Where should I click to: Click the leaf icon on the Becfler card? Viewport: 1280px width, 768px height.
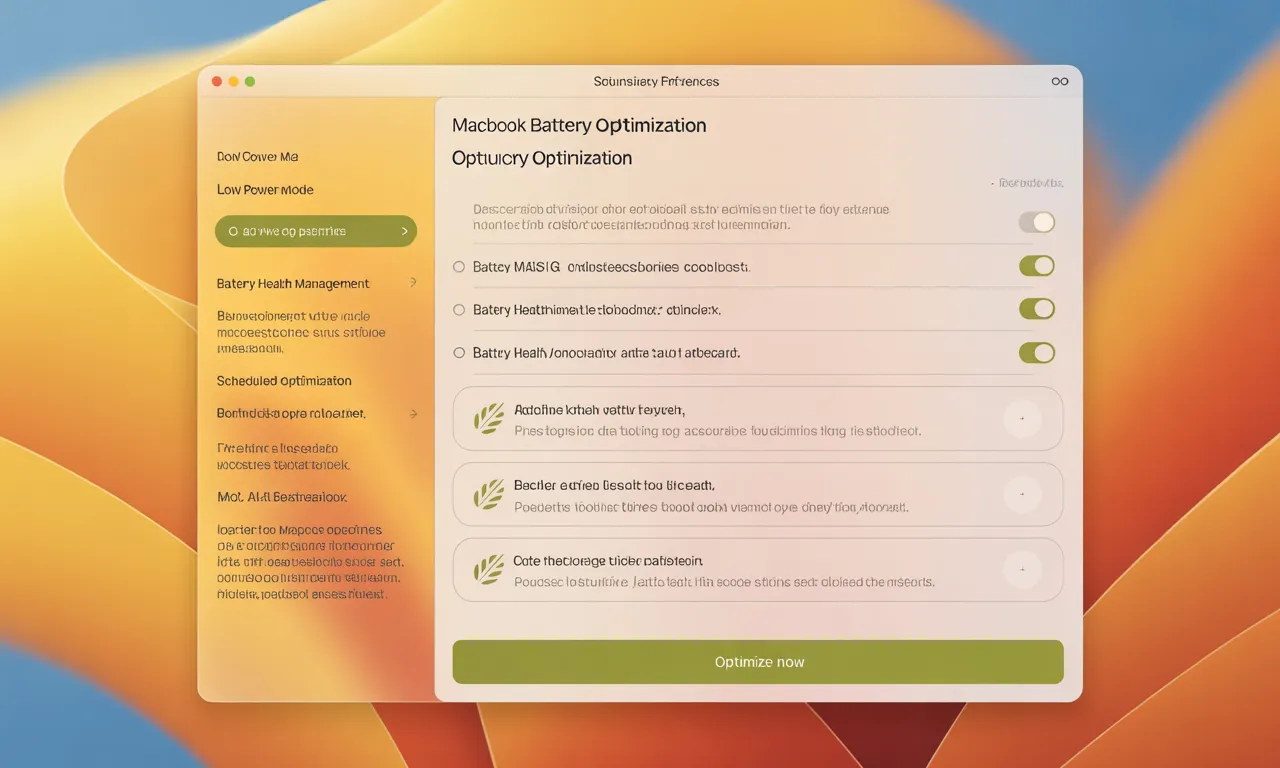pos(488,494)
